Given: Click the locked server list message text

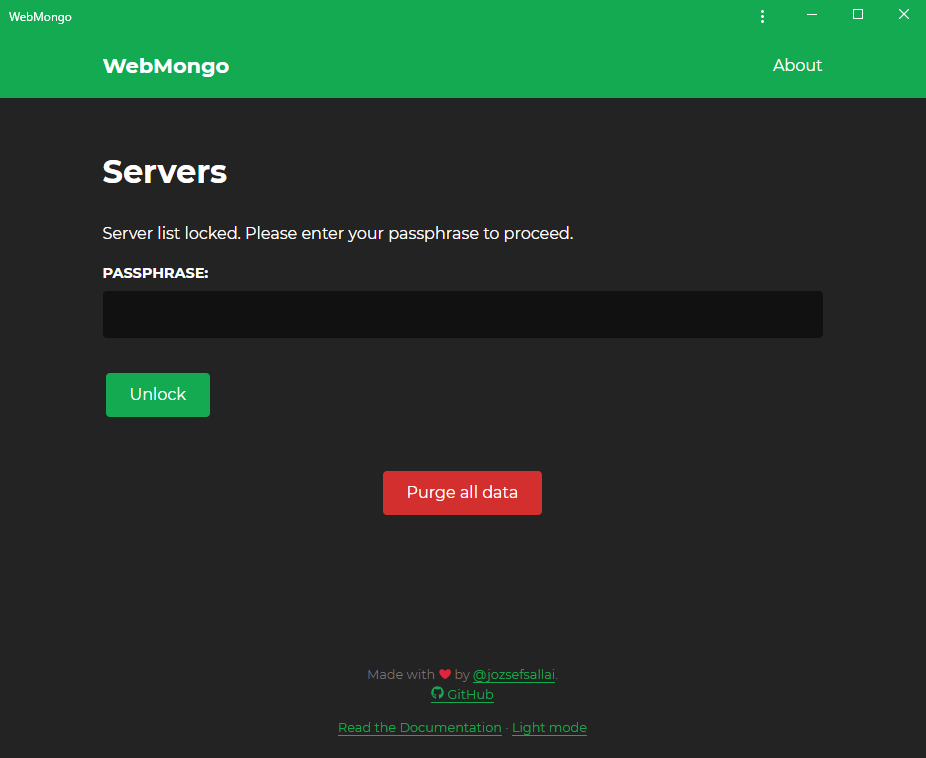Looking at the screenshot, I should tap(337, 233).
